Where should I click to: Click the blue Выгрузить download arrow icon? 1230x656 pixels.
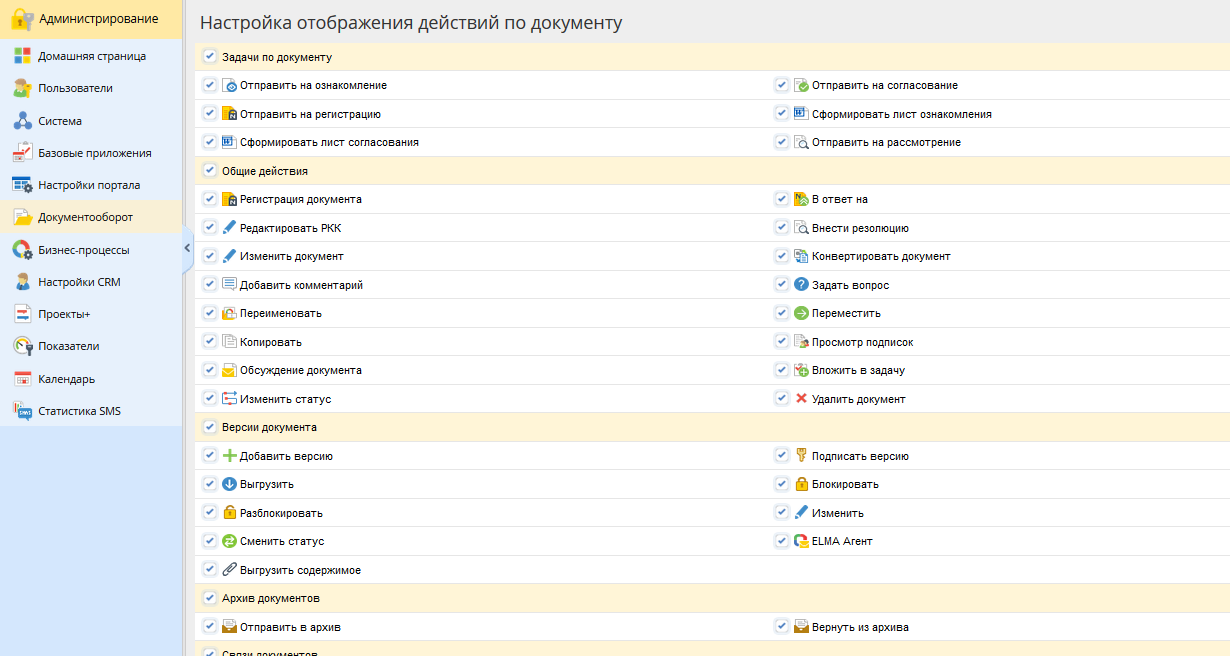click(x=229, y=484)
